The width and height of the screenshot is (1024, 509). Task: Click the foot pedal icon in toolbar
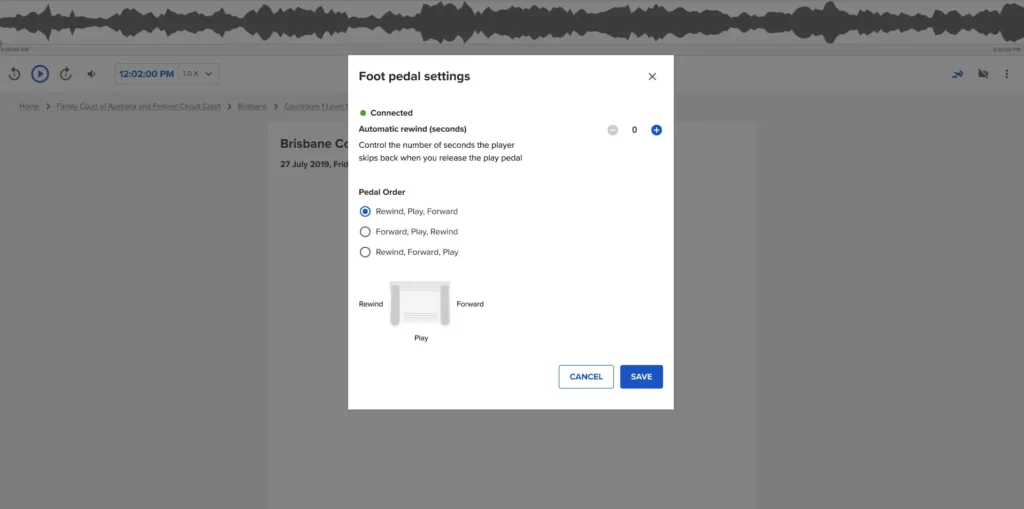click(957, 74)
